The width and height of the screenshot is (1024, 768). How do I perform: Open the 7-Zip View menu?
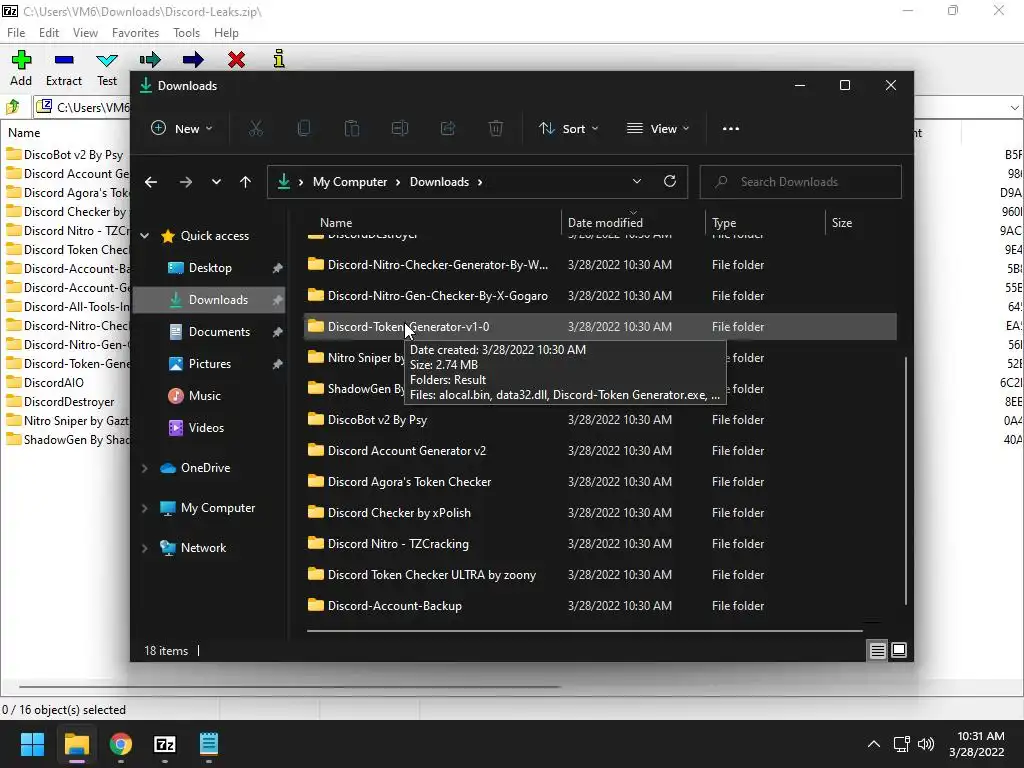[x=85, y=33]
